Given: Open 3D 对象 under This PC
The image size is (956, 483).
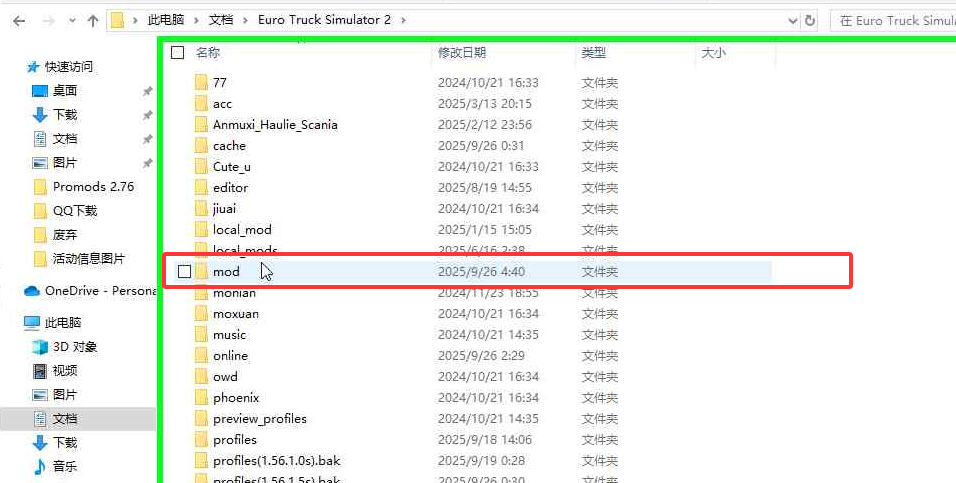Looking at the screenshot, I should 74,347.
